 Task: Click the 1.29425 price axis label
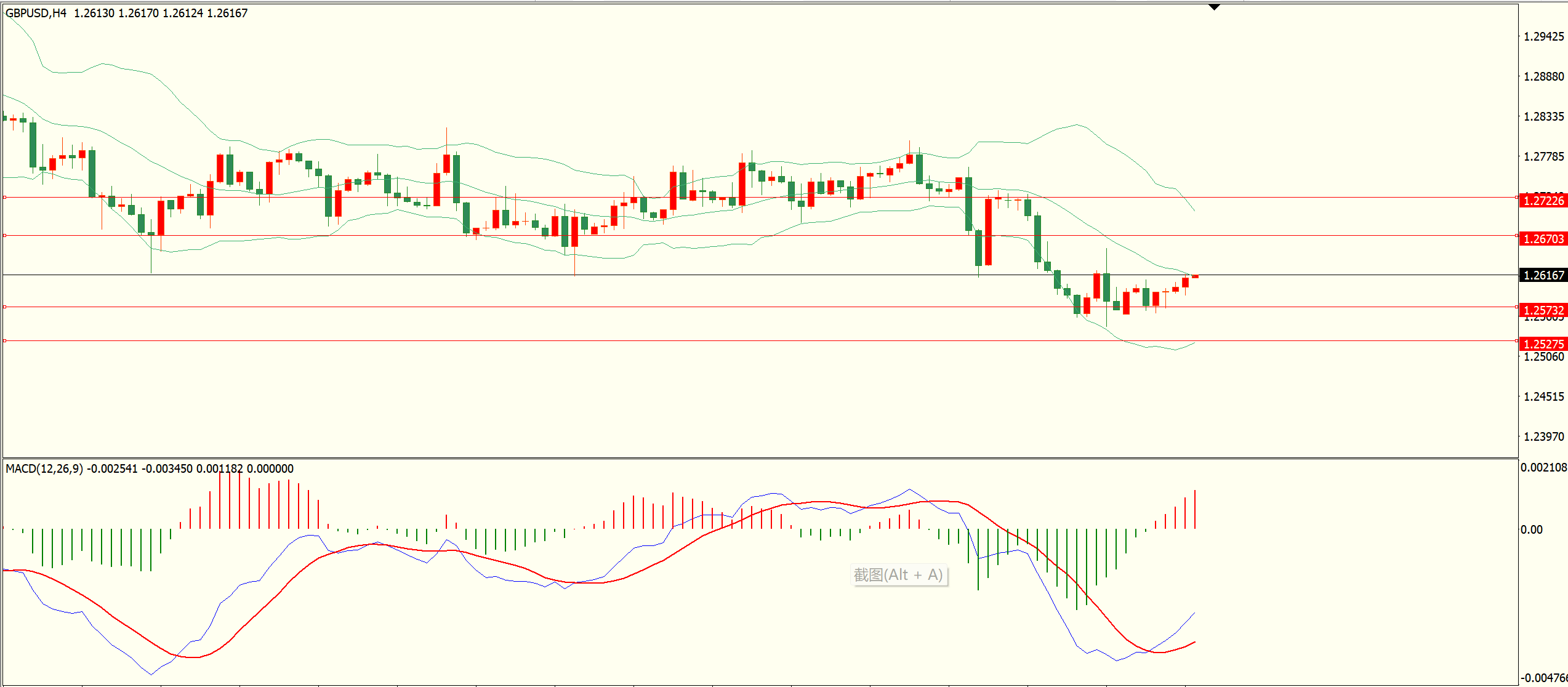pyautogui.click(x=1543, y=37)
